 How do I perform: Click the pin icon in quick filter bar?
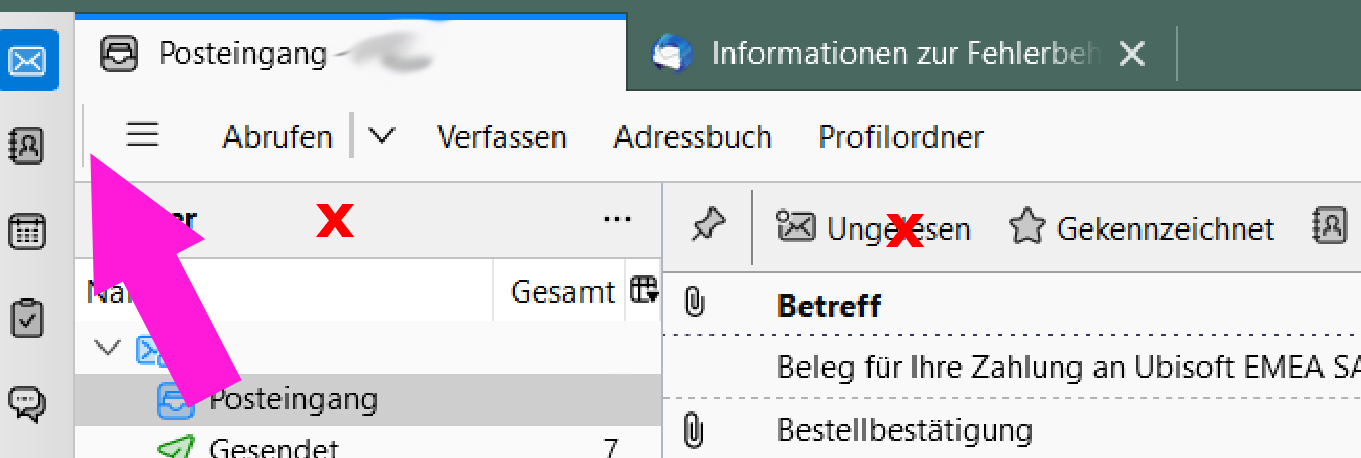point(707,228)
